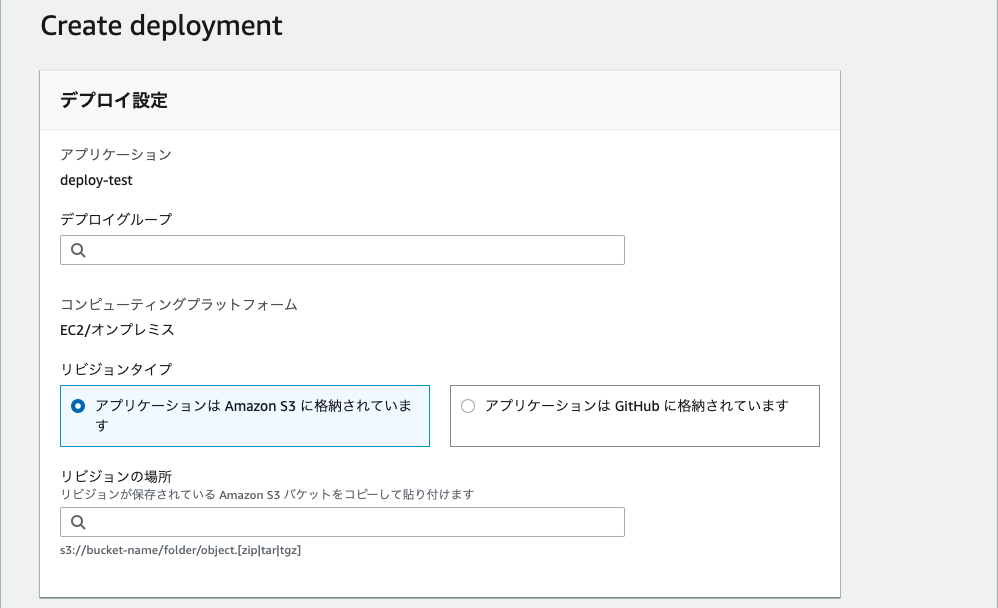Click the コンピューティングプラットフォーム label
This screenshot has height=608, width=998.
point(178,304)
